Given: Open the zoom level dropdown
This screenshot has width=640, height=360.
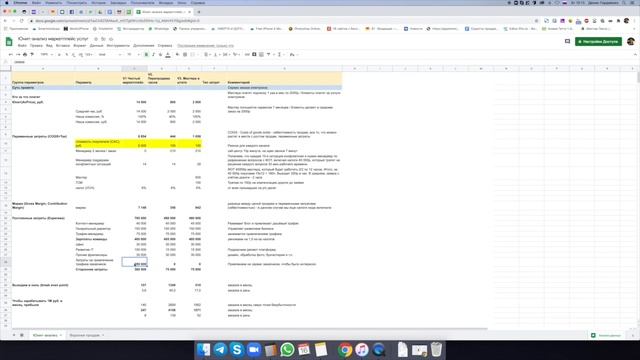Looking at the screenshot, I should (46, 54).
